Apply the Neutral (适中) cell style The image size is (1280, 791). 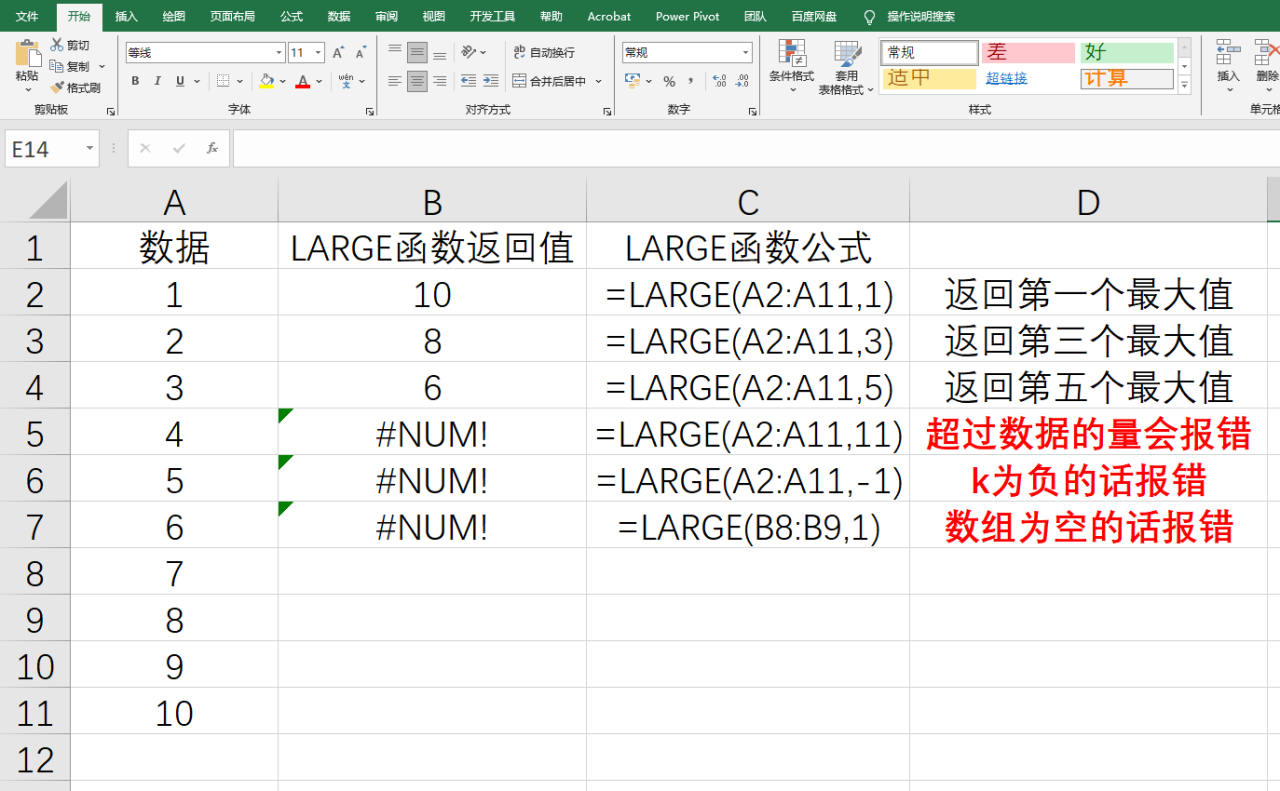tap(930, 79)
